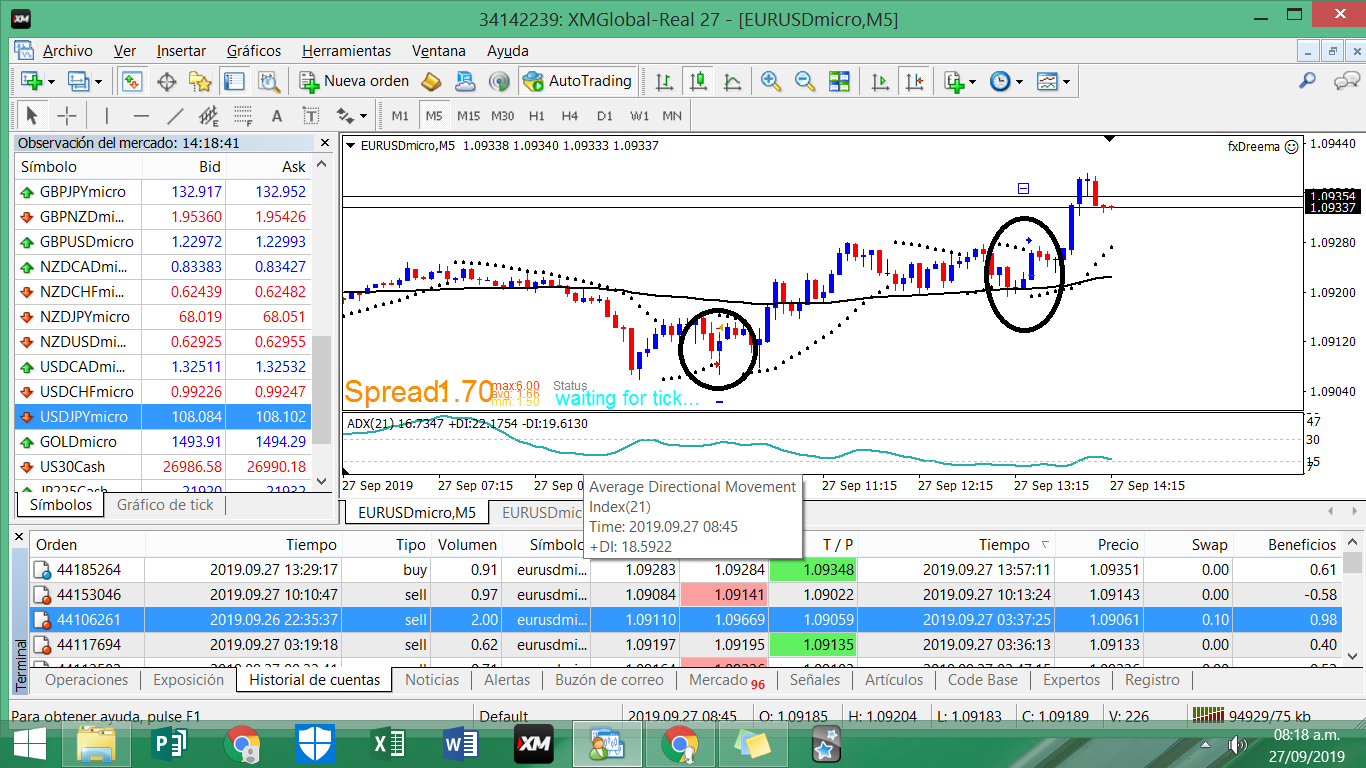The width and height of the screenshot is (1366, 768).
Task: Open the Data Window crosshair-circle icon
Action: (167, 81)
